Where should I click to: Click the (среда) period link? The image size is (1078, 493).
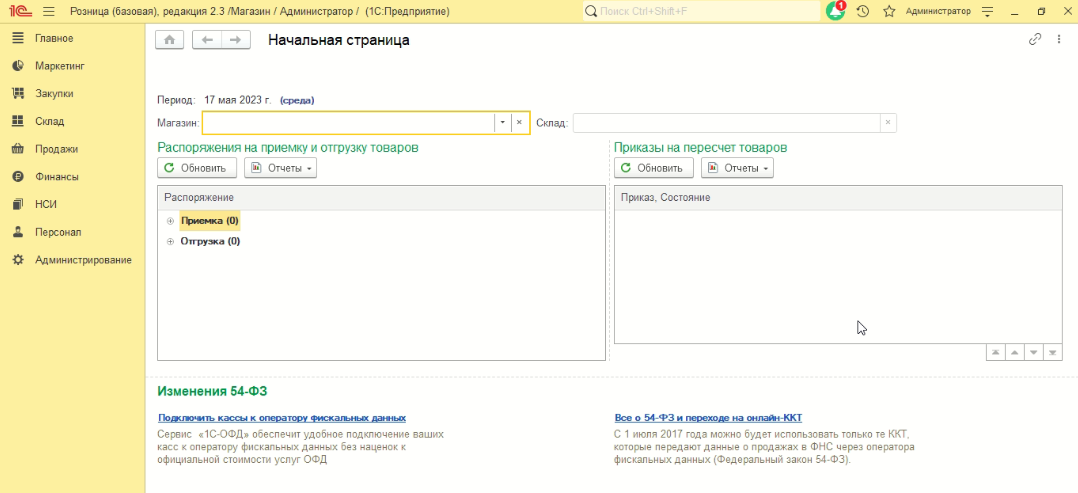coord(297,100)
